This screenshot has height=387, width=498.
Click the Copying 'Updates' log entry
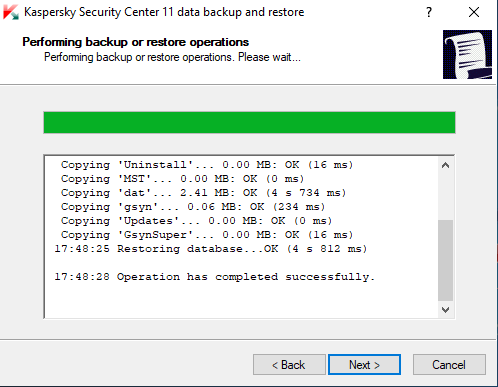point(196,221)
